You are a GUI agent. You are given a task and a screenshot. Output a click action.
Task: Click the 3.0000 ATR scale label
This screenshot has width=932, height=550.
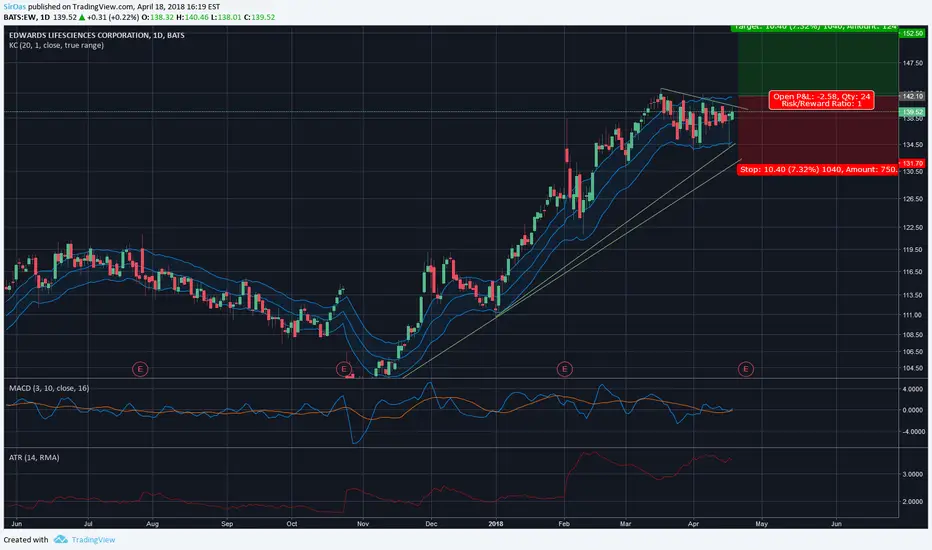tap(912, 474)
